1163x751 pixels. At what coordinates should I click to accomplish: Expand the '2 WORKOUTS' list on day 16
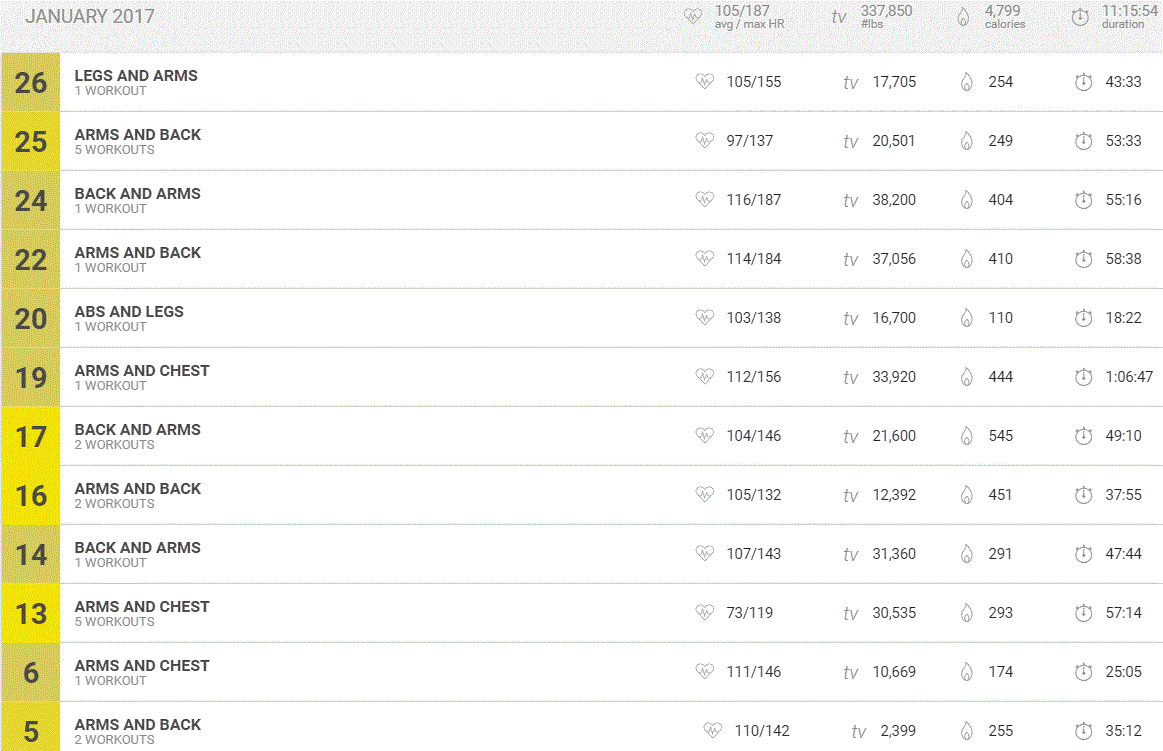point(114,504)
